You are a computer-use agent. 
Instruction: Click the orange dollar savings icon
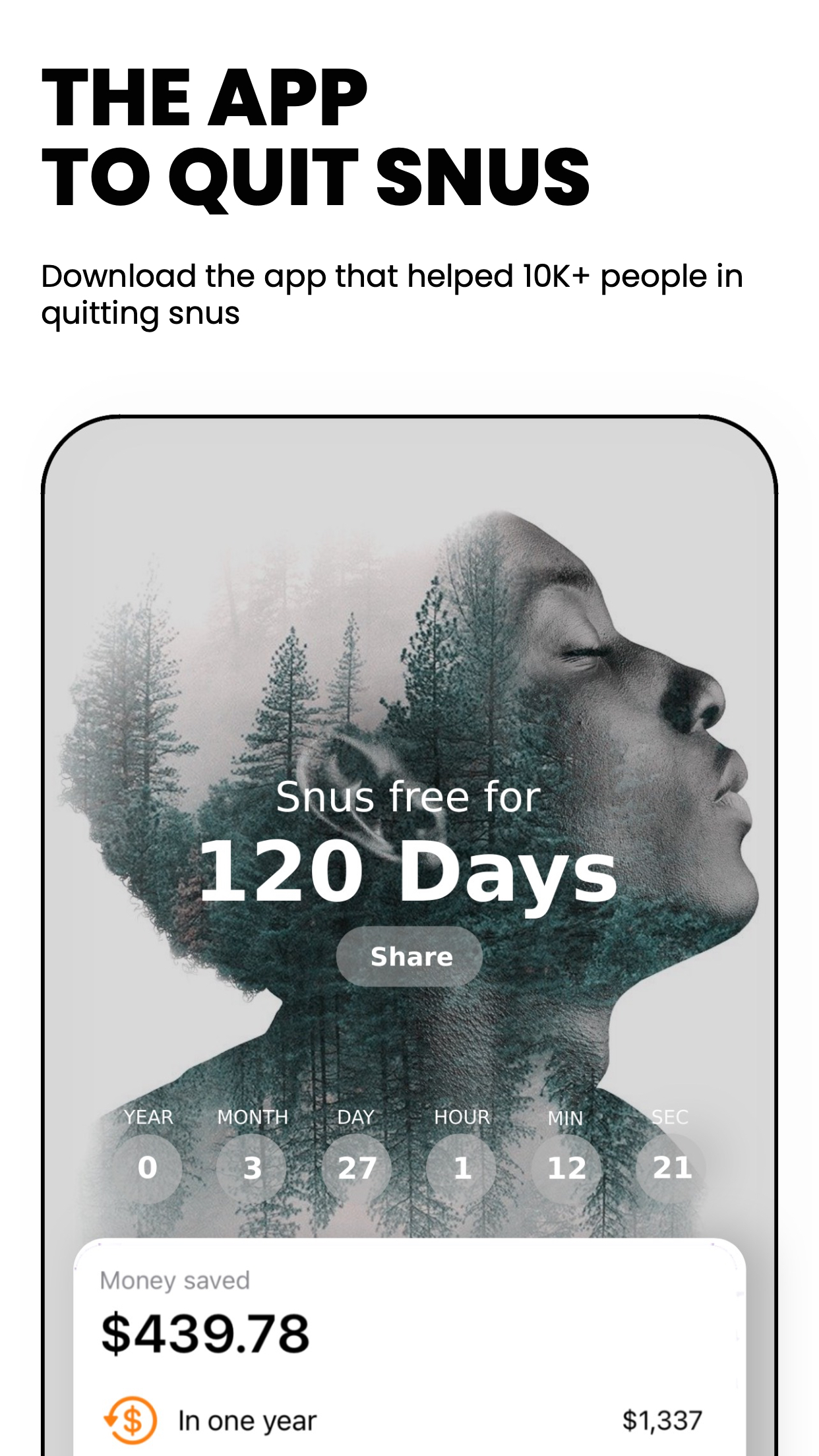[130, 1420]
